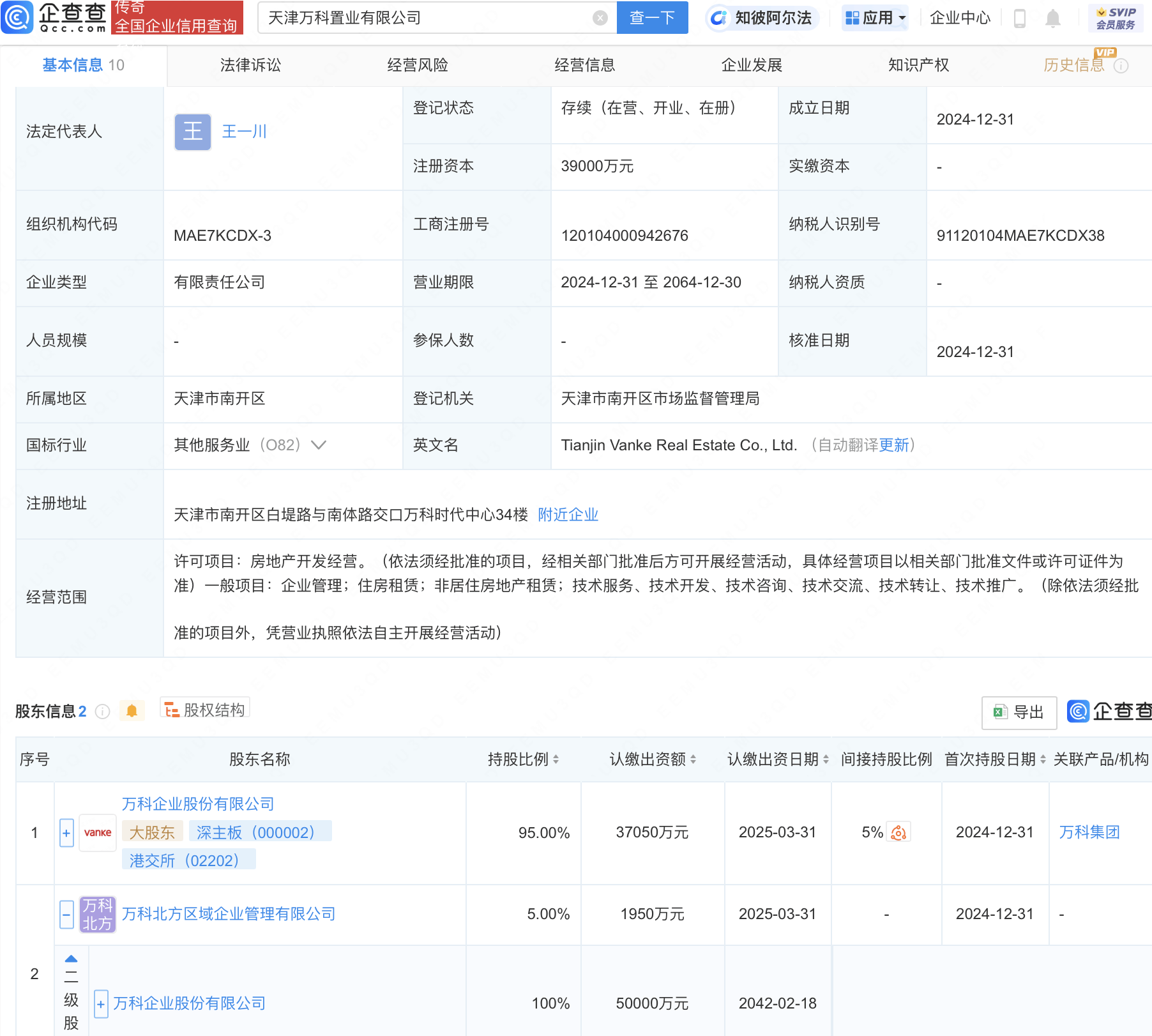This screenshot has width=1152, height=1036.
Task: Click the 企查查 logo beside export button
Action: [x=1109, y=712]
